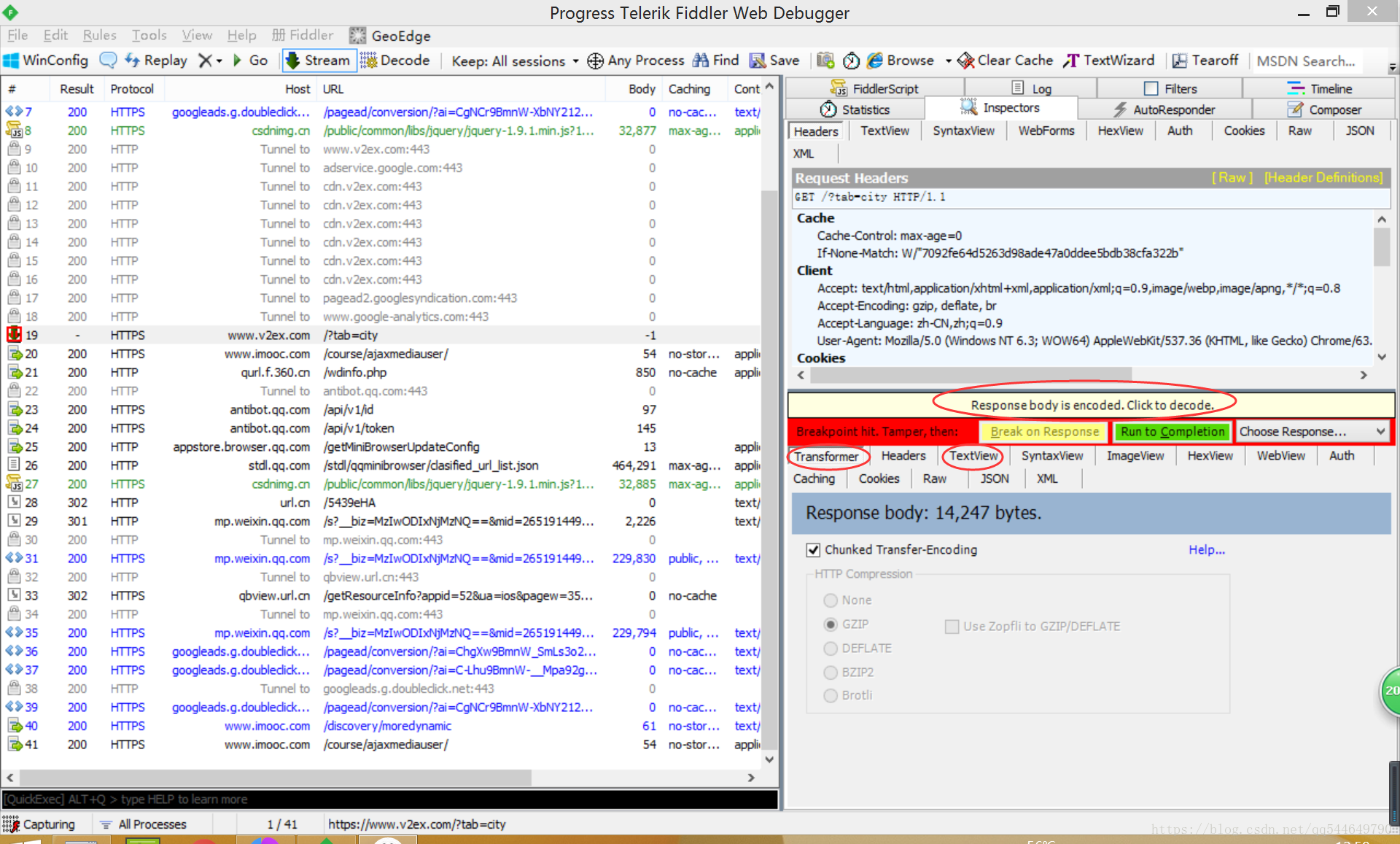Switch to the FiddlerScript tab
The width and height of the screenshot is (1400, 844).
[874, 88]
